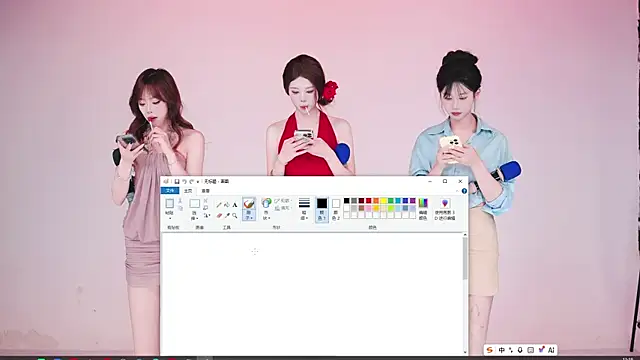
Task: Click the skin checkmark icon on IME bar
Action: 541,349
